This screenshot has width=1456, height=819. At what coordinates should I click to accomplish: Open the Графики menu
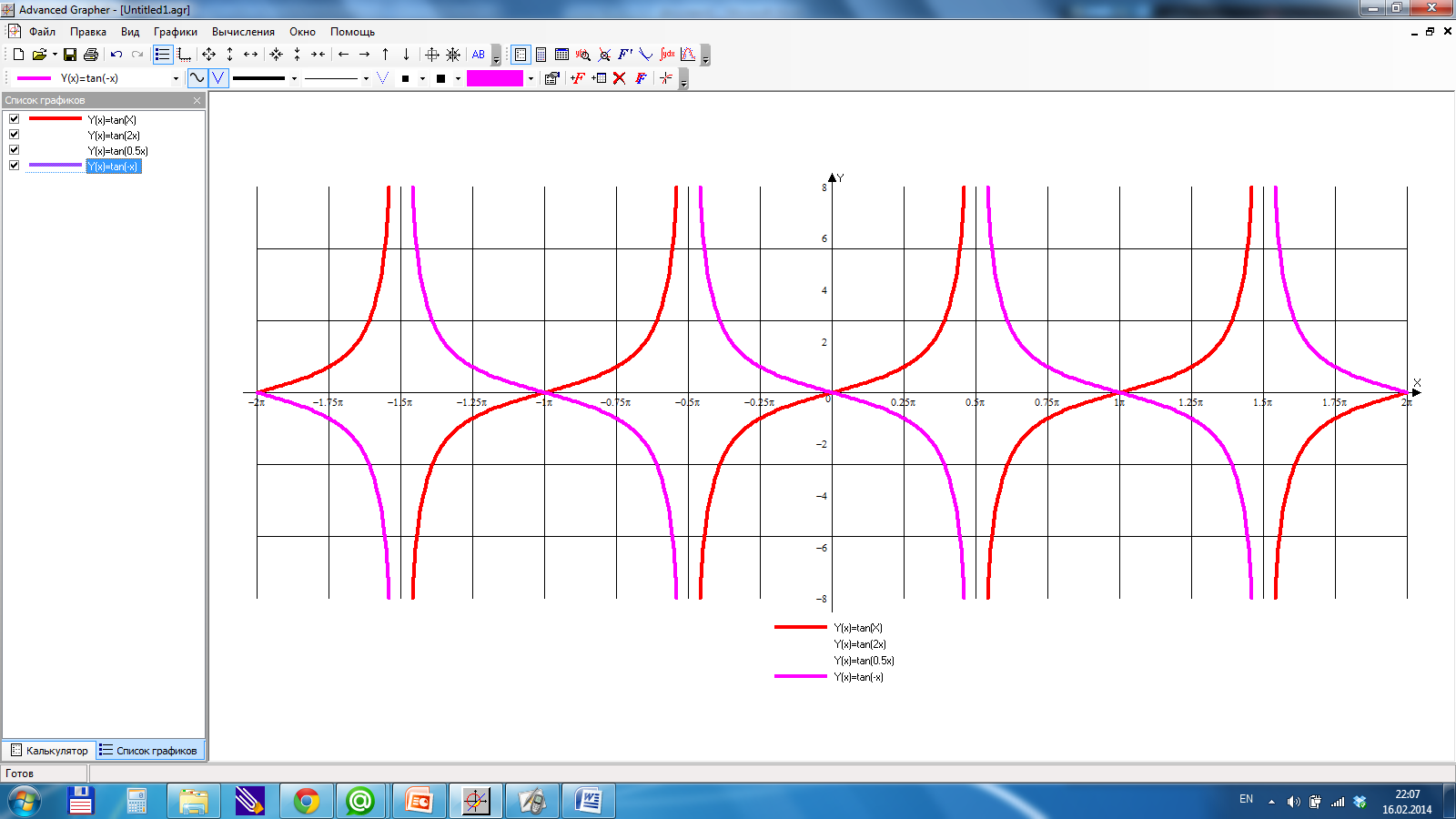pyautogui.click(x=176, y=32)
